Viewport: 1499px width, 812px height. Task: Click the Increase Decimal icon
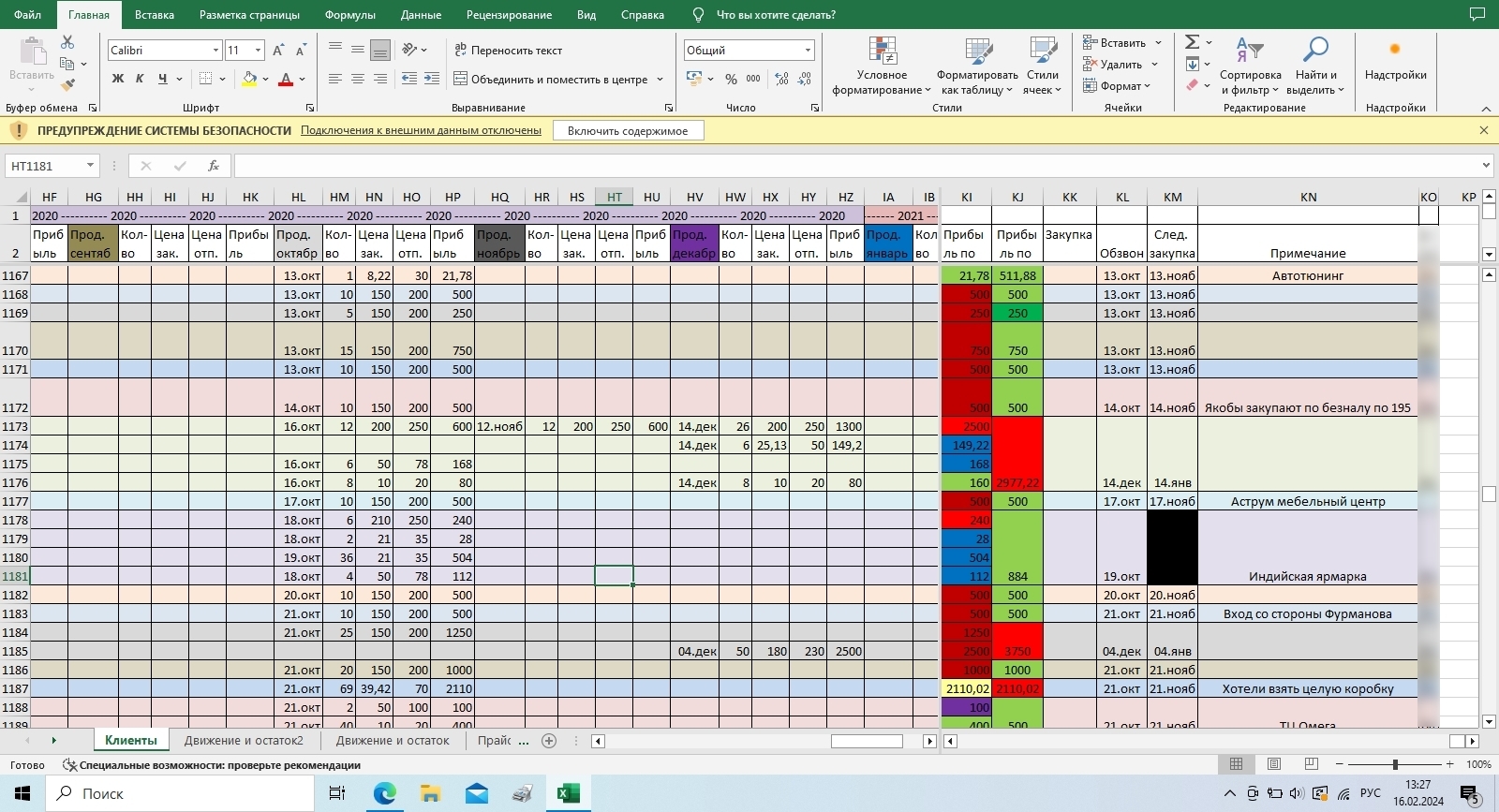(x=782, y=79)
